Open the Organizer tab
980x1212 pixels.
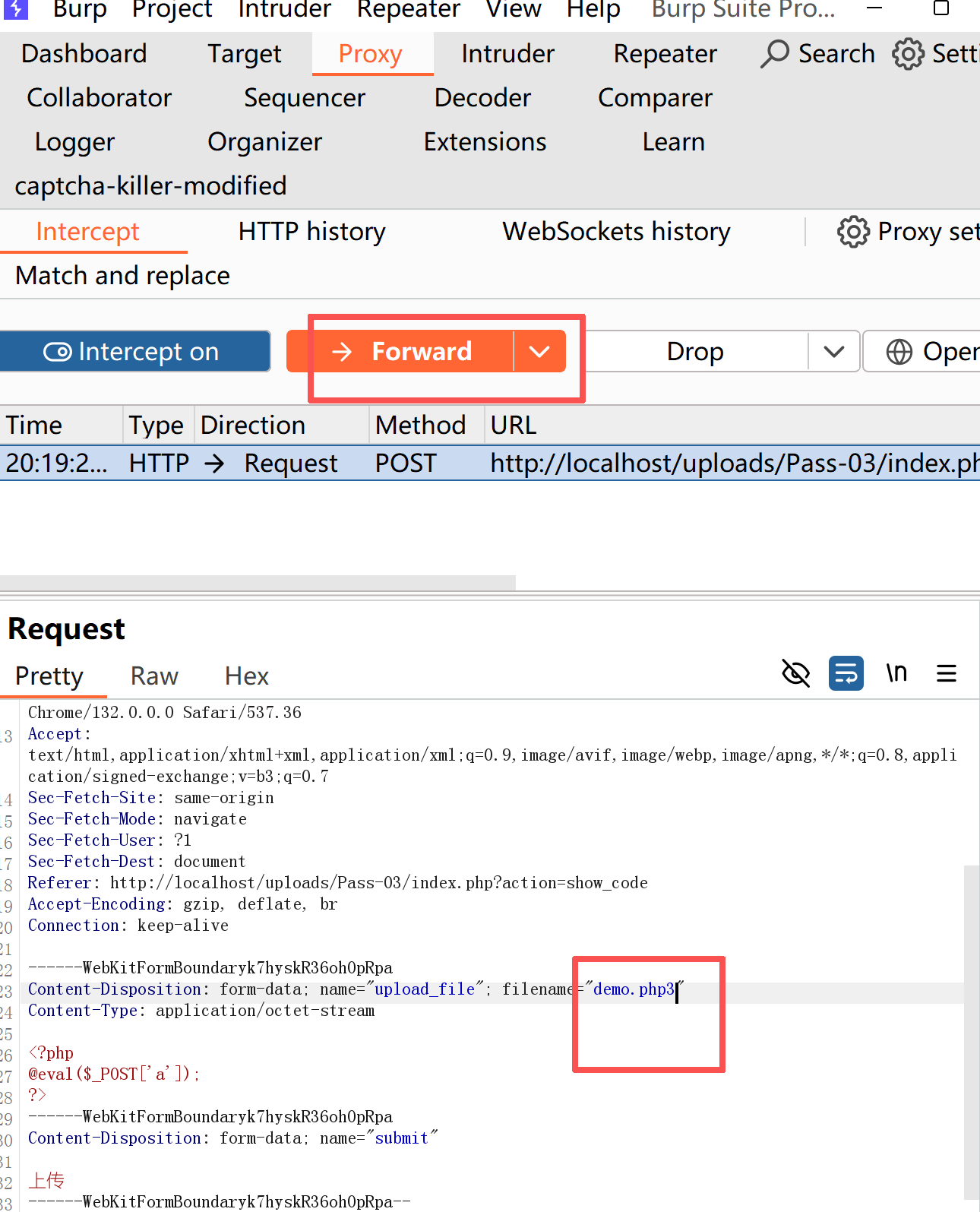tap(265, 142)
